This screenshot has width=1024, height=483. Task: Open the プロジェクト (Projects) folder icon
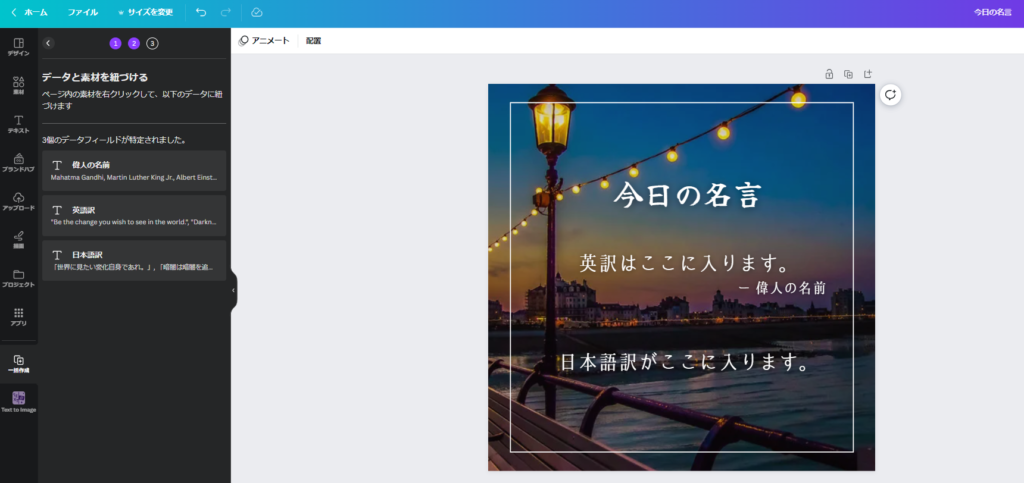[18, 277]
